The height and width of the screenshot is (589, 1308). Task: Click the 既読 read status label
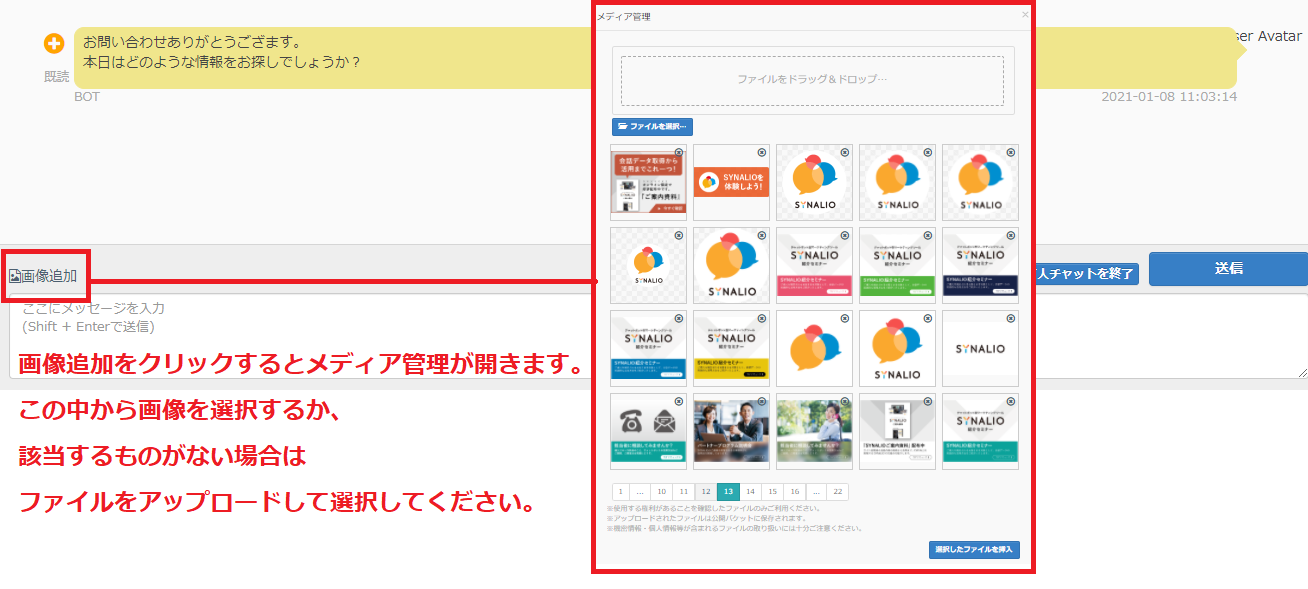[x=57, y=77]
